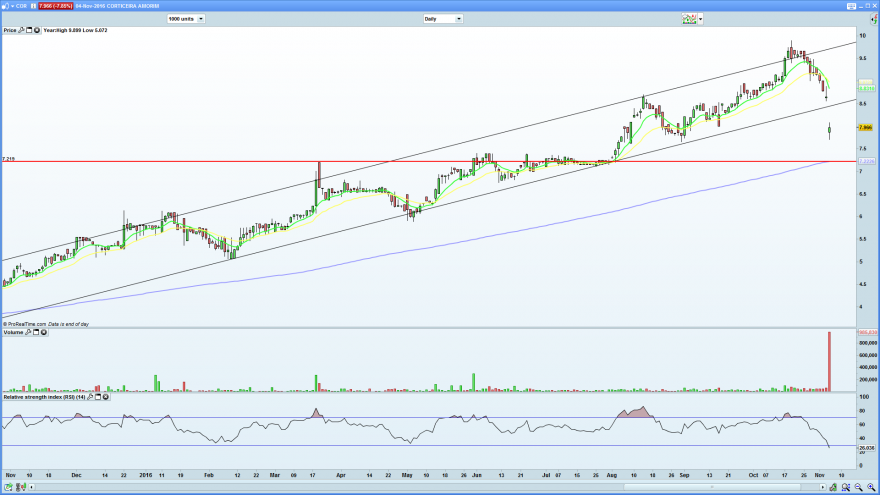
Task: Remove the Volume indicator panel
Action: pyautogui.click(x=44, y=332)
